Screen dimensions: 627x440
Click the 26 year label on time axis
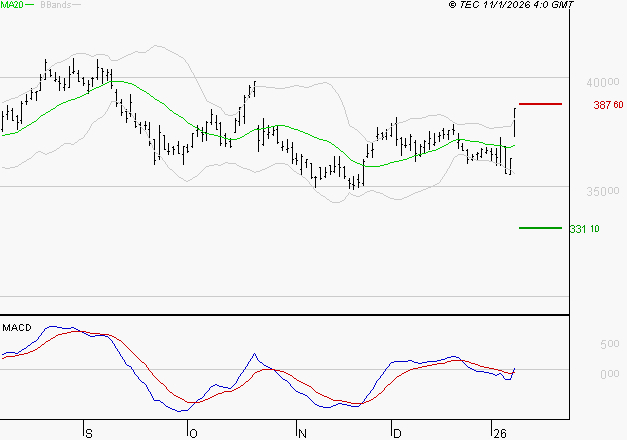point(500,434)
